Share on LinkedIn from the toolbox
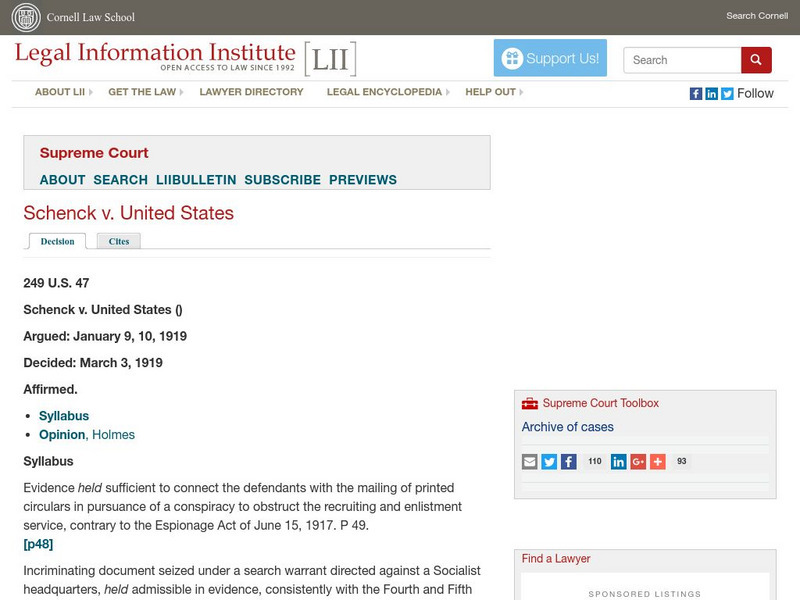 618,462
